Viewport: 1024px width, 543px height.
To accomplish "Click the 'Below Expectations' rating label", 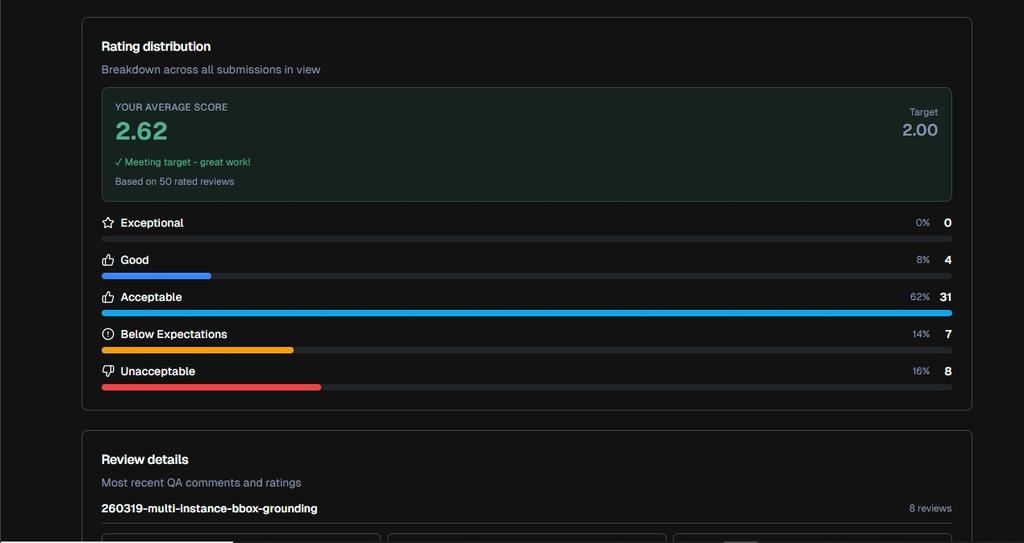I will [x=174, y=334].
